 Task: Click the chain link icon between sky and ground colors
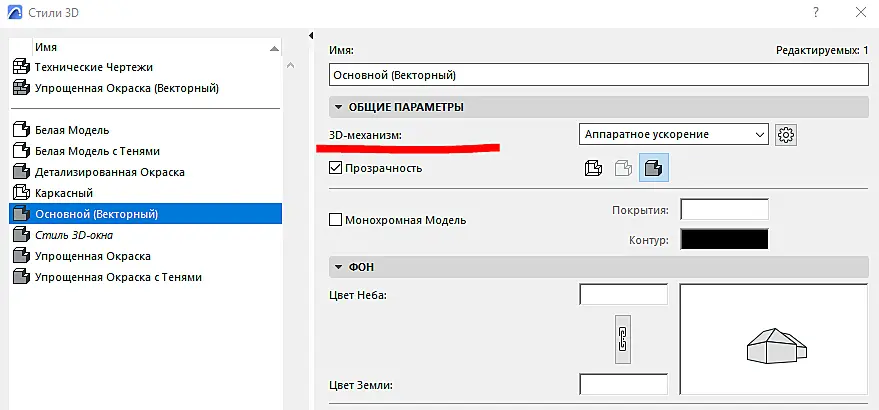[x=622, y=339]
